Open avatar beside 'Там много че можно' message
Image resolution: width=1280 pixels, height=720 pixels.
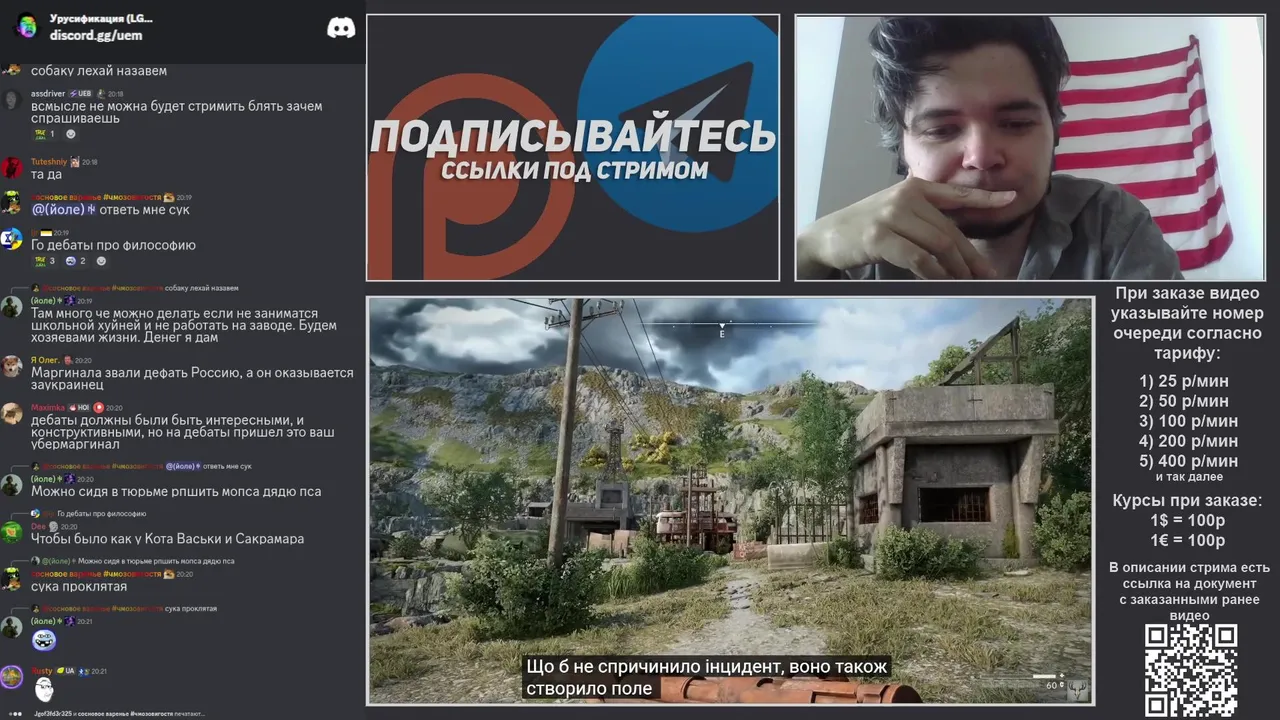pos(11,307)
